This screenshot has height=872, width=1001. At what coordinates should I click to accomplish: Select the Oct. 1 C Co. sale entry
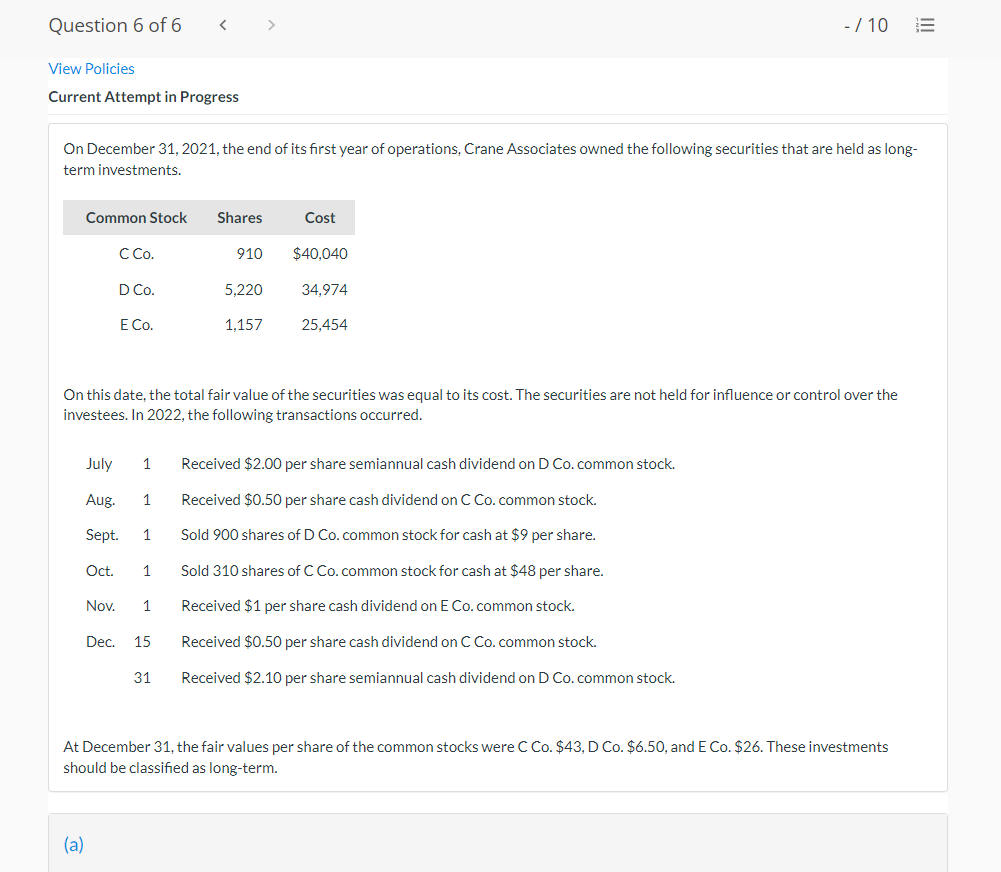click(x=390, y=570)
